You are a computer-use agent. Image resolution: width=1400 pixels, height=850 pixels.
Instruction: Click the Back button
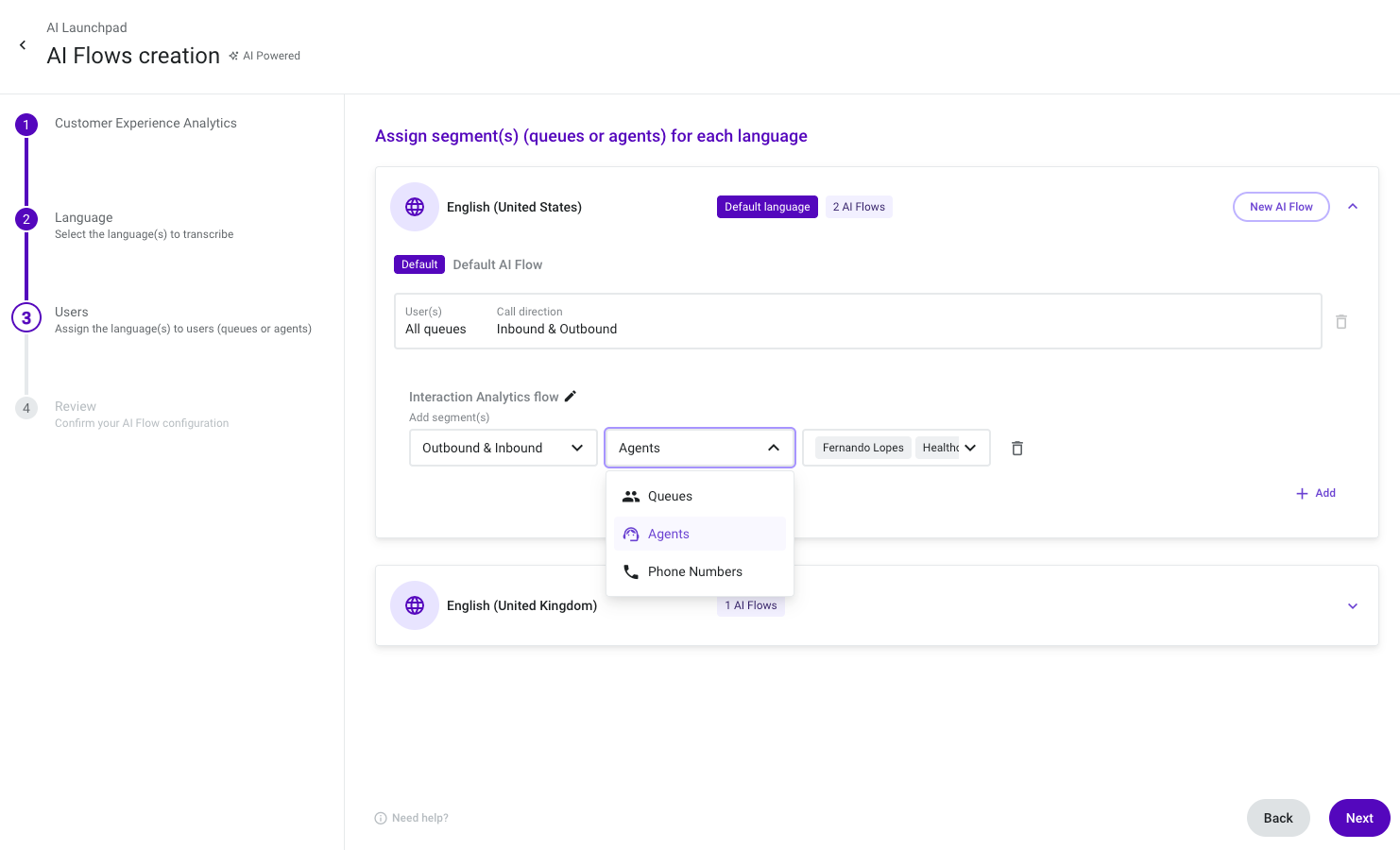pyautogui.click(x=1278, y=818)
